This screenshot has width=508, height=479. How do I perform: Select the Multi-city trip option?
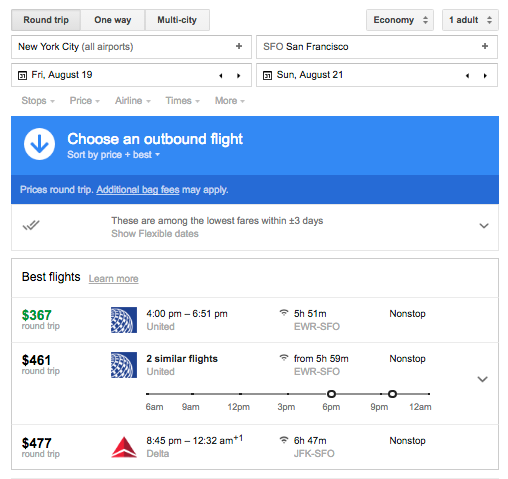[x=177, y=20]
